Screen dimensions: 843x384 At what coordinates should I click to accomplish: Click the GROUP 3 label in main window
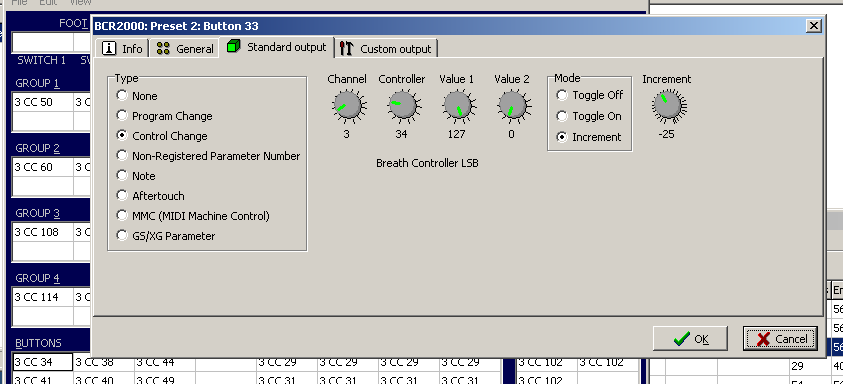coord(37,214)
